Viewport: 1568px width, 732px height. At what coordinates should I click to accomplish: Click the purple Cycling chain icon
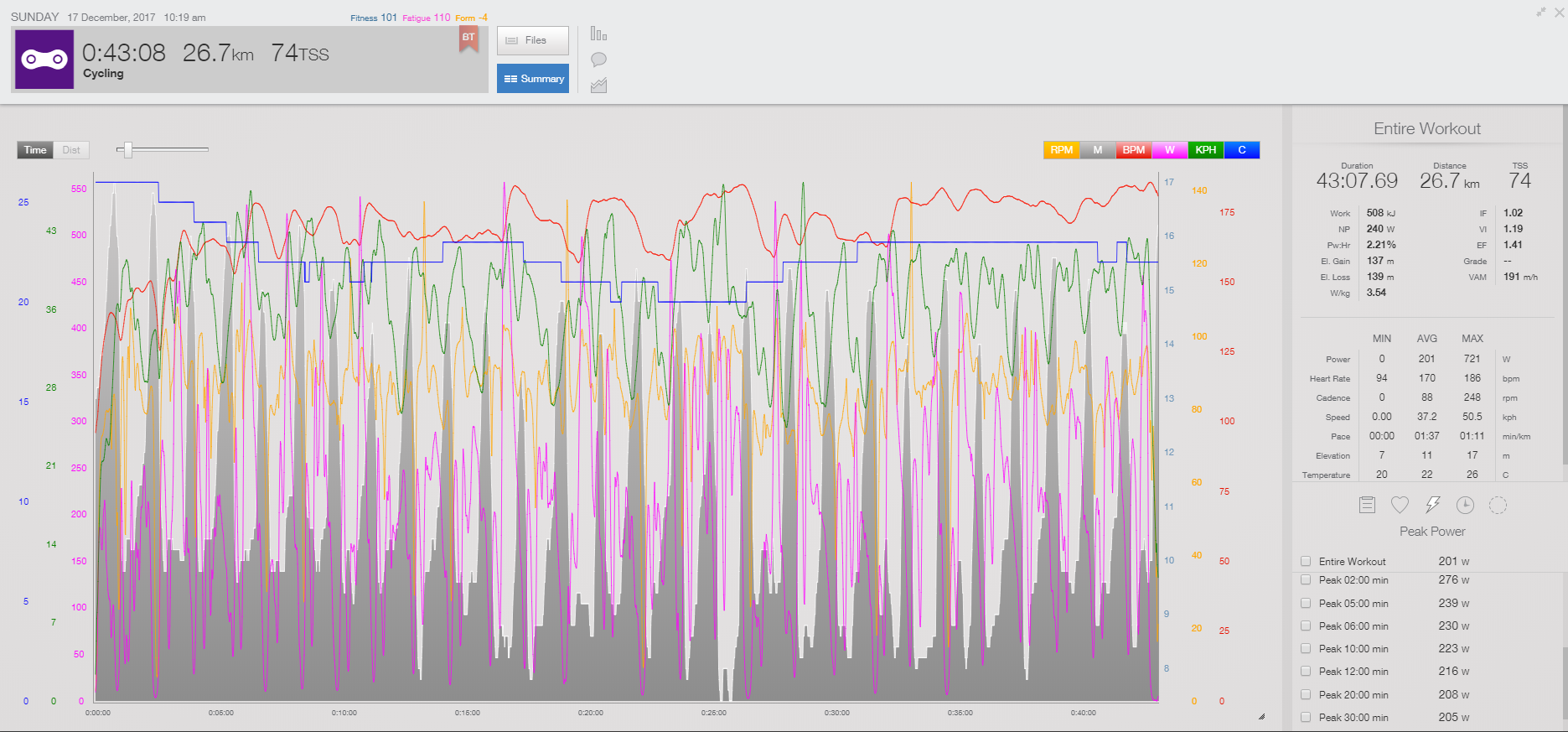point(44,60)
